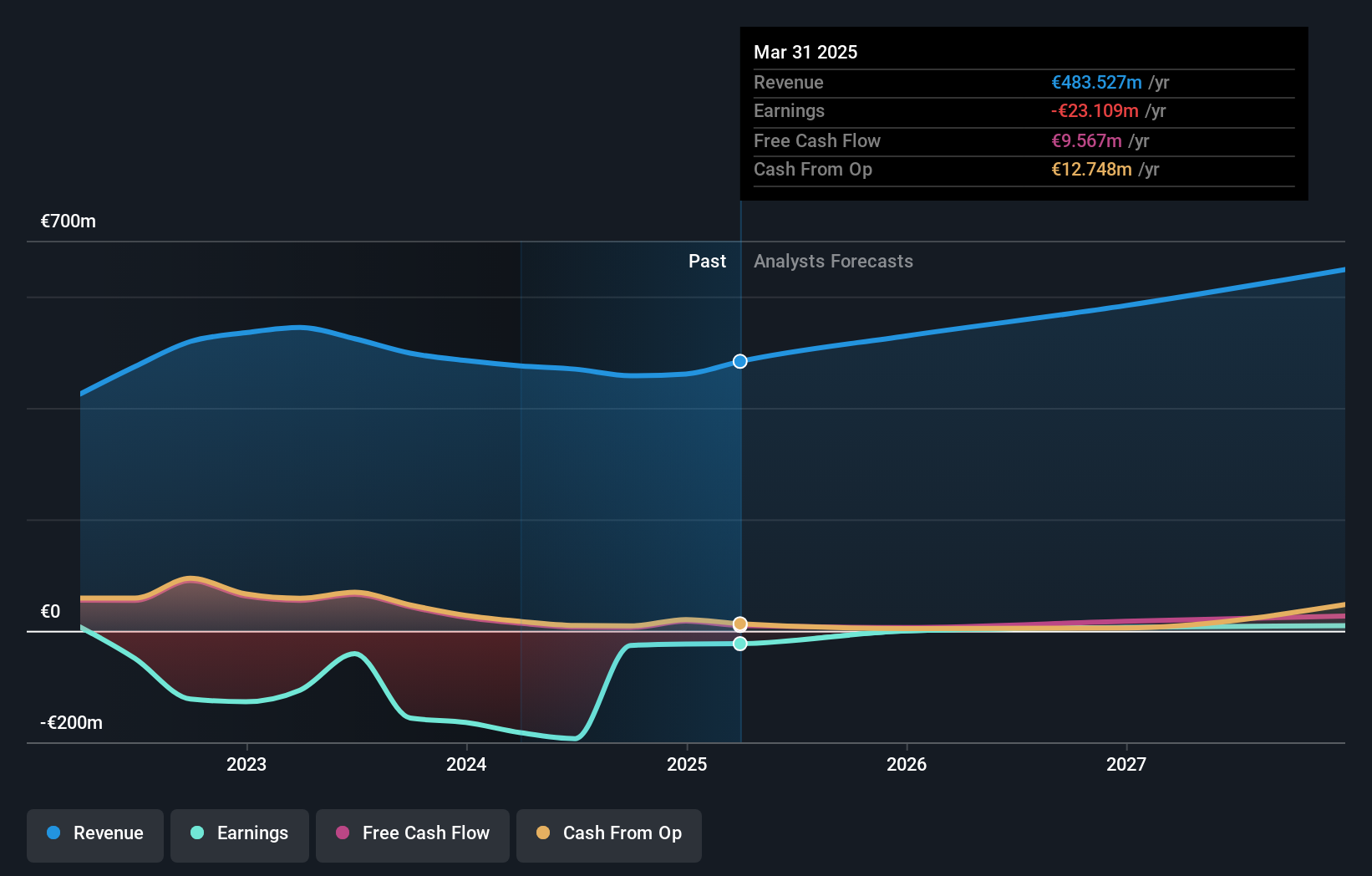Toggle the Cash From Op legend button
This screenshot has width=1372, height=876.
tap(609, 835)
